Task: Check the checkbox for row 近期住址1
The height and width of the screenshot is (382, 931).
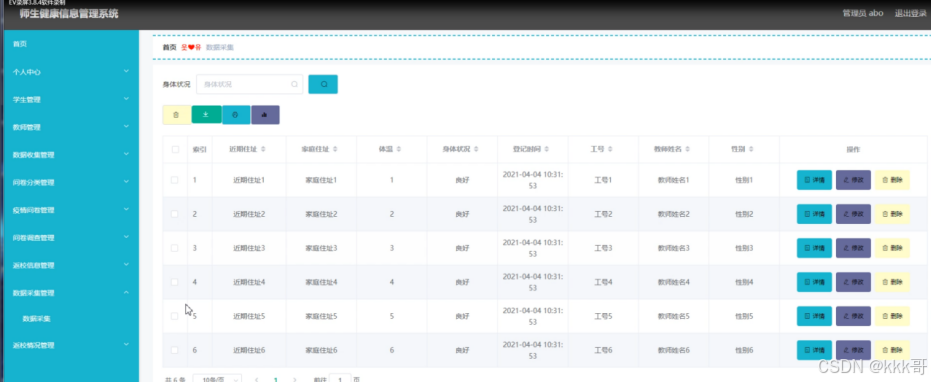Action: 175,180
